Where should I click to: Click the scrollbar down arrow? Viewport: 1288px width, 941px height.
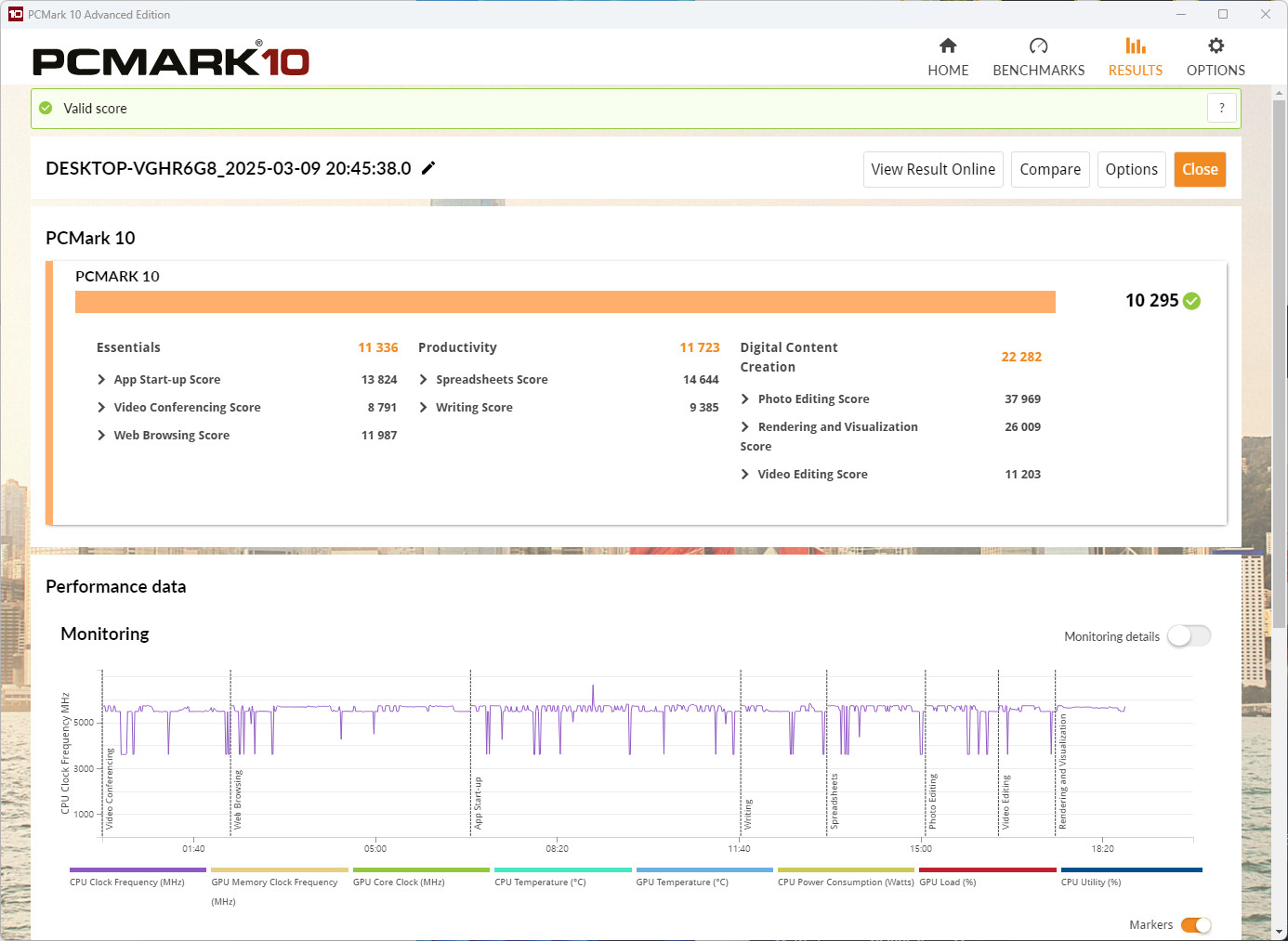pyautogui.click(x=1280, y=932)
